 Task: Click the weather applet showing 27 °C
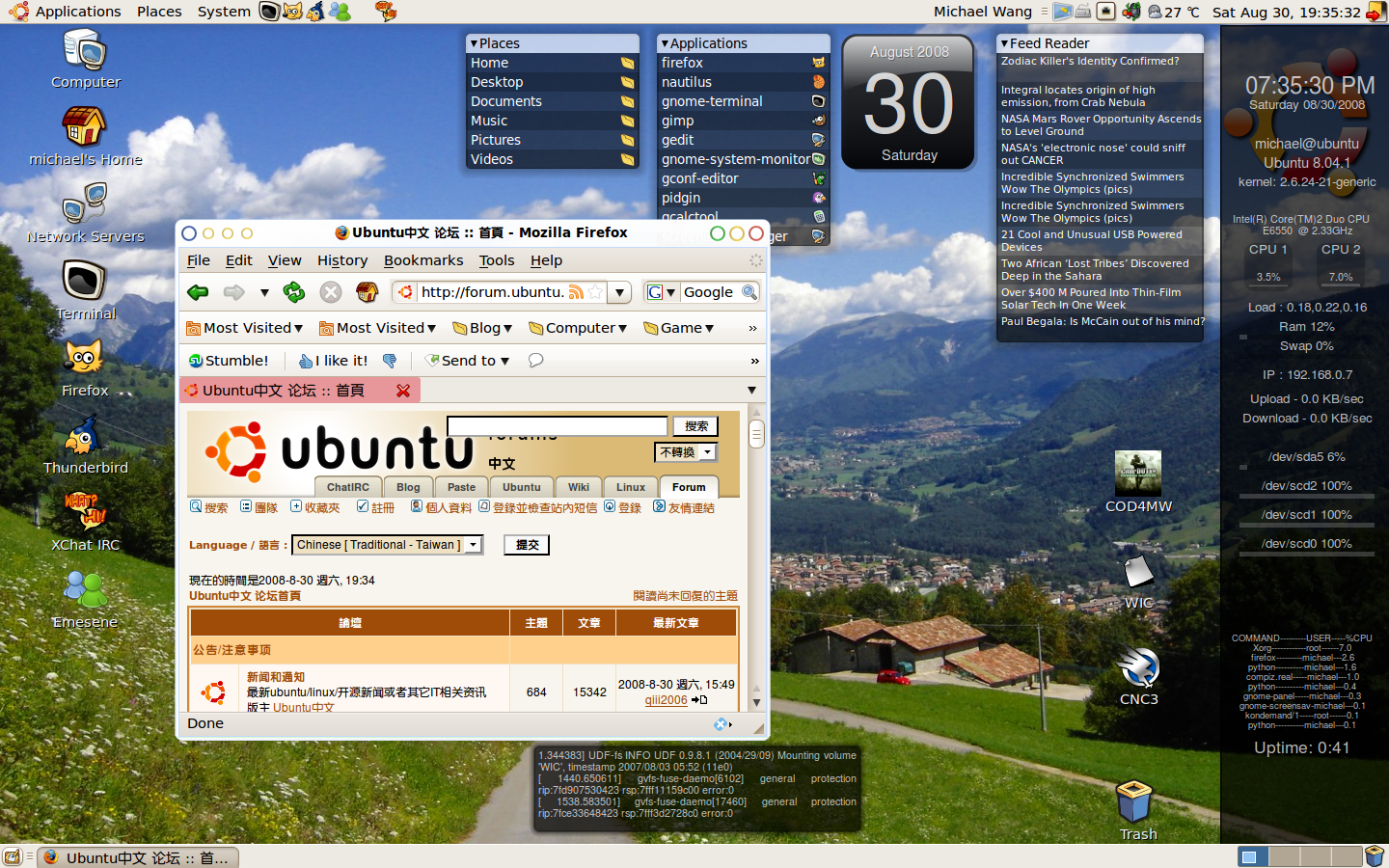(x=1174, y=12)
